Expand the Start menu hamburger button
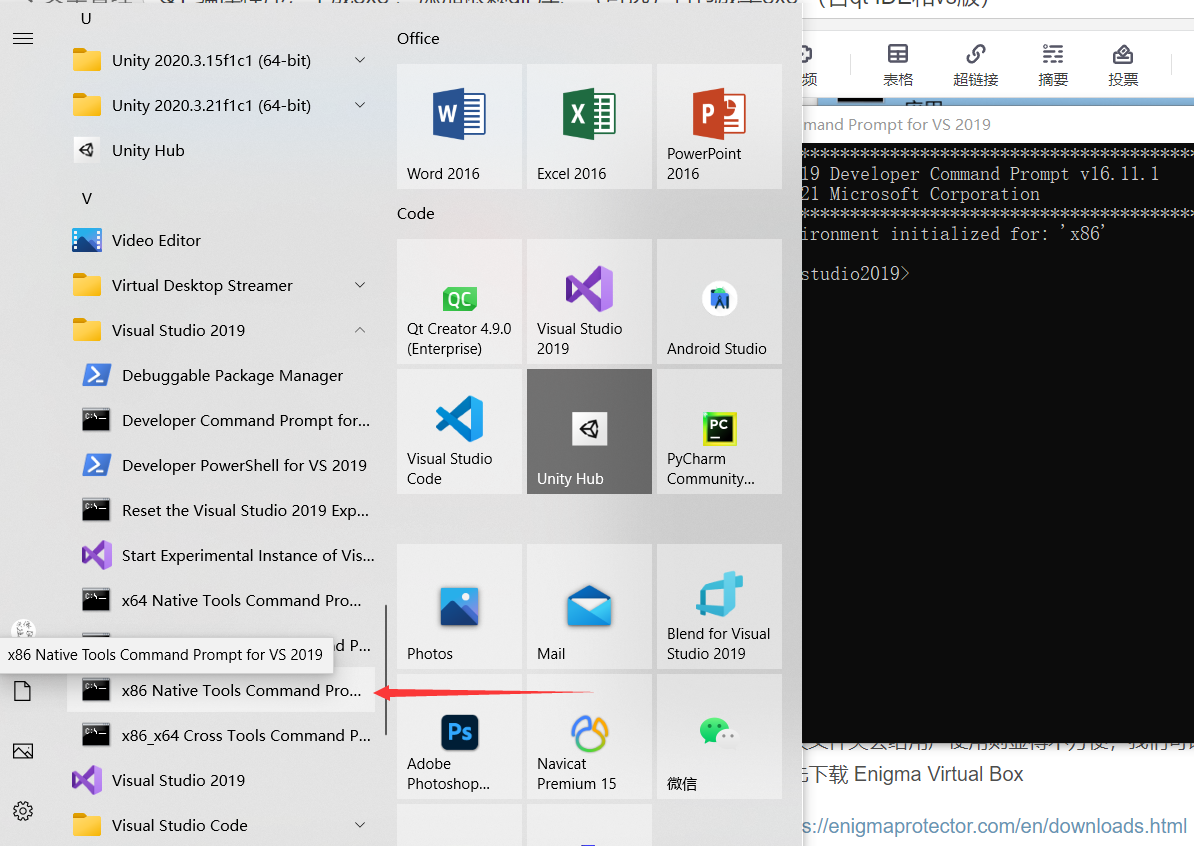1194x846 pixels. (23, 38)
